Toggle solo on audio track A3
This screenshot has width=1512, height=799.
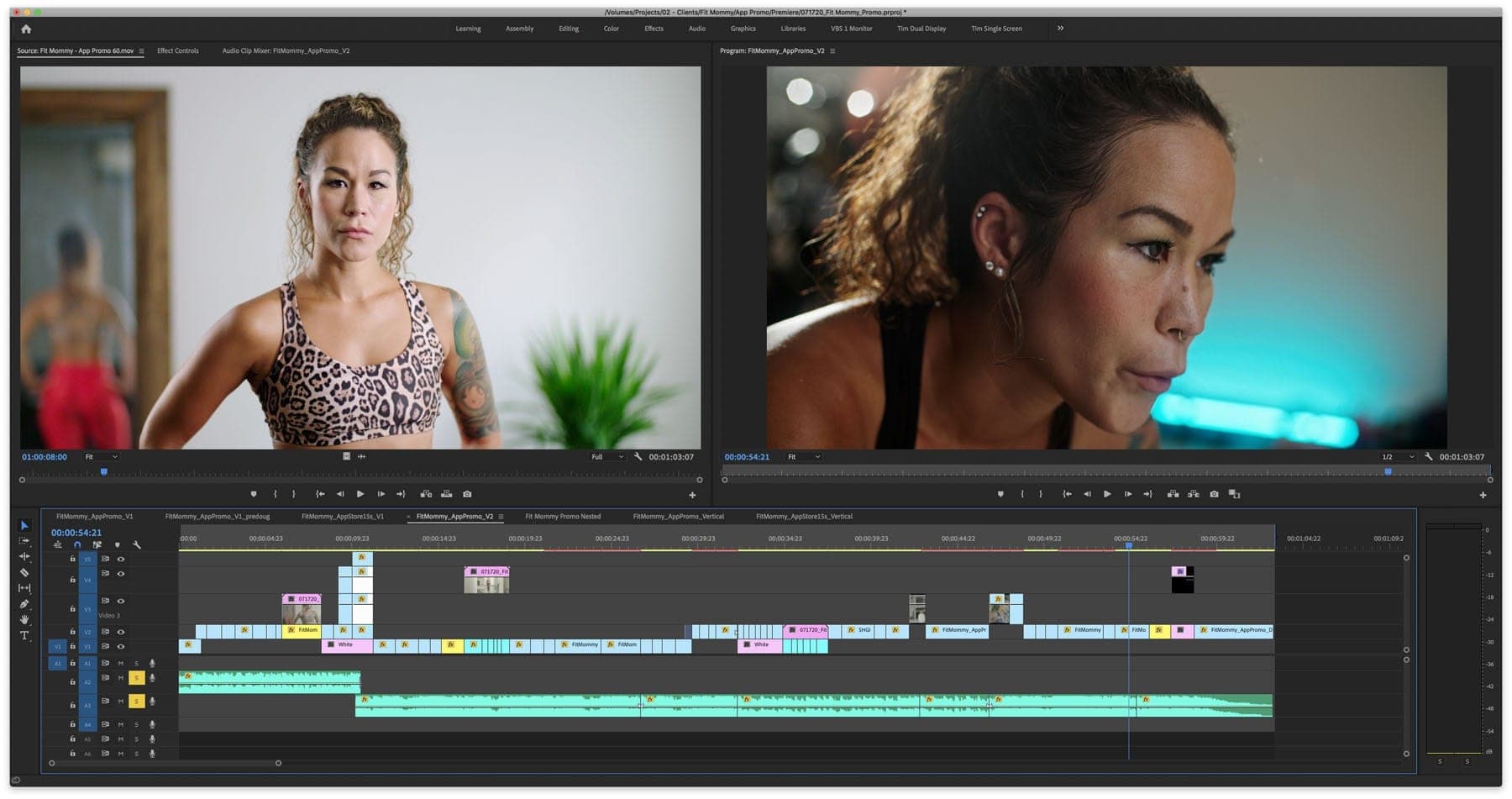pyautogui.click(x=136, y=701)
